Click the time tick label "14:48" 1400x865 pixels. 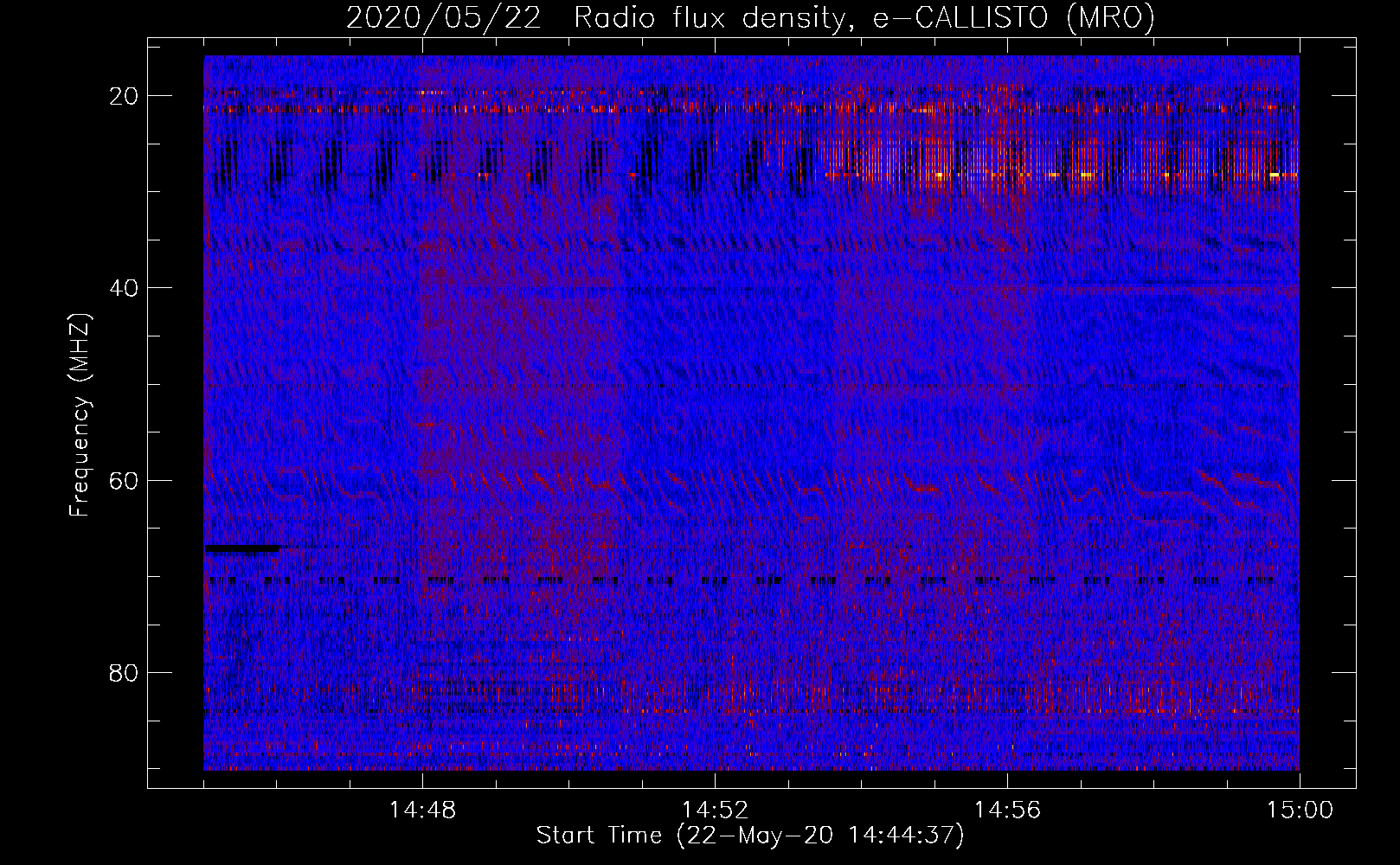point(422,811)
